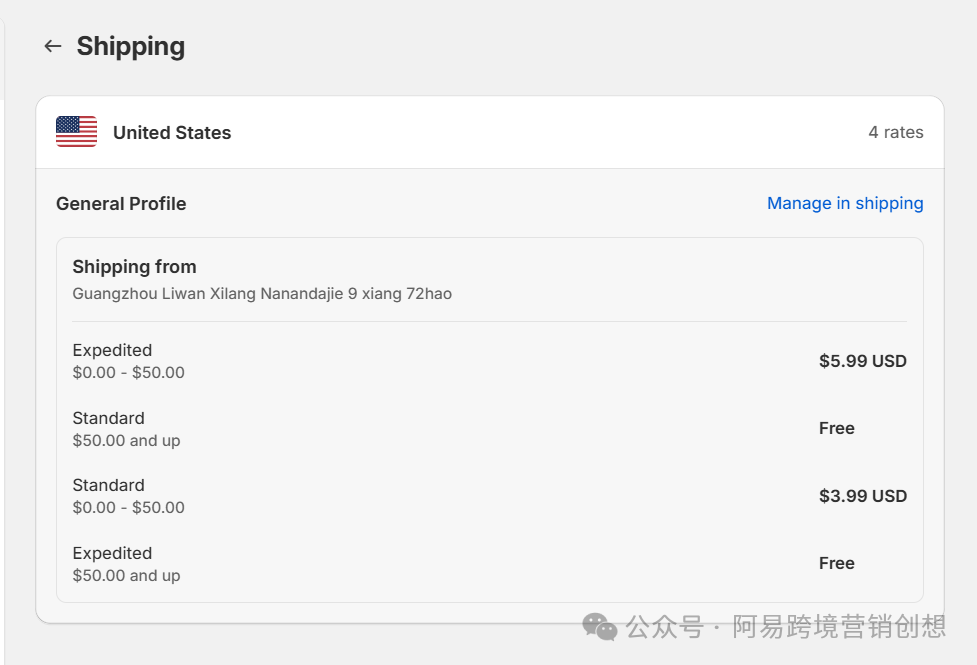Click the WeChat logo in the watermark
The height and width of the screenshot is (665, 977).
click(600, 627)
